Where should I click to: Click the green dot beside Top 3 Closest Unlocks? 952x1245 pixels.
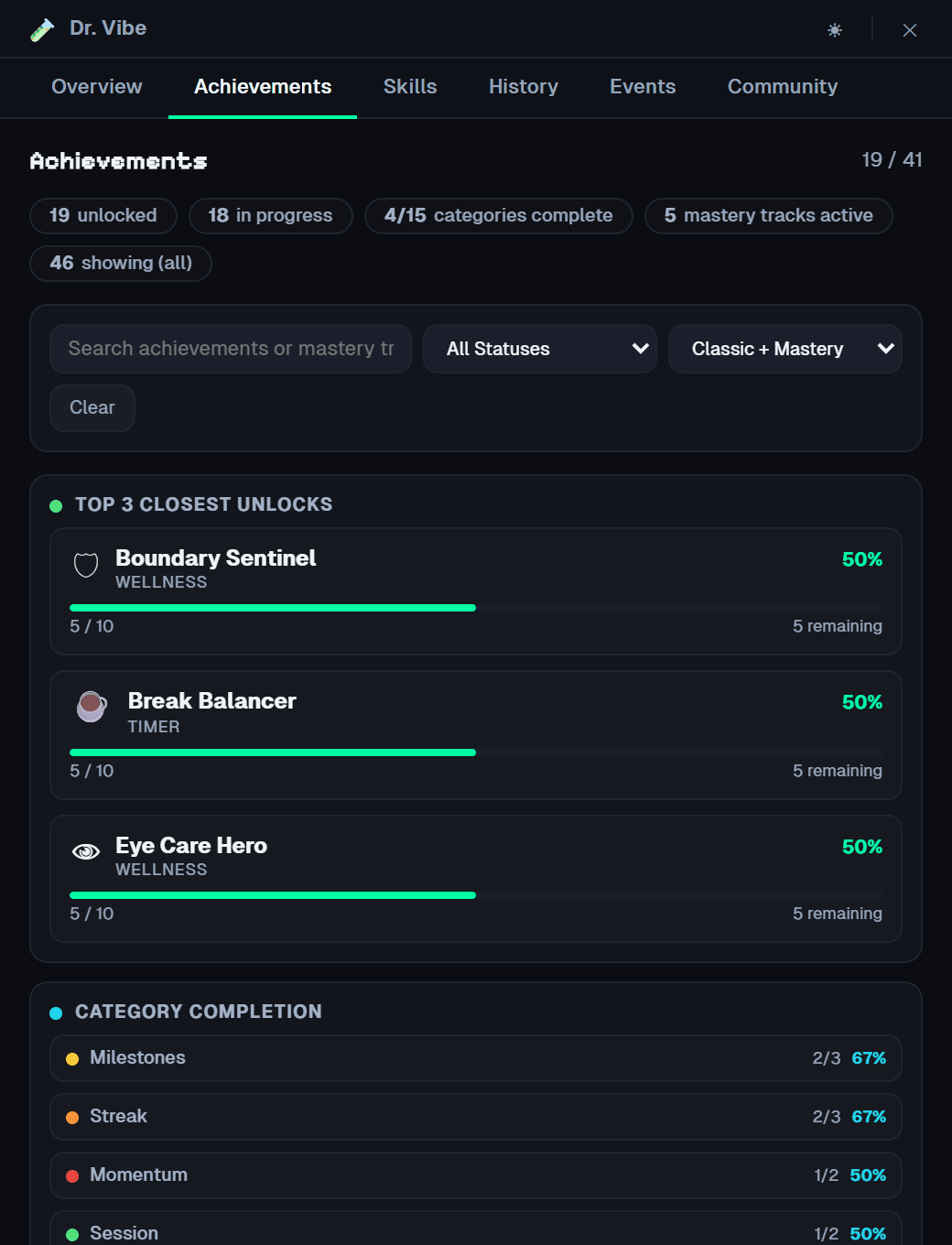pos(56,505)
